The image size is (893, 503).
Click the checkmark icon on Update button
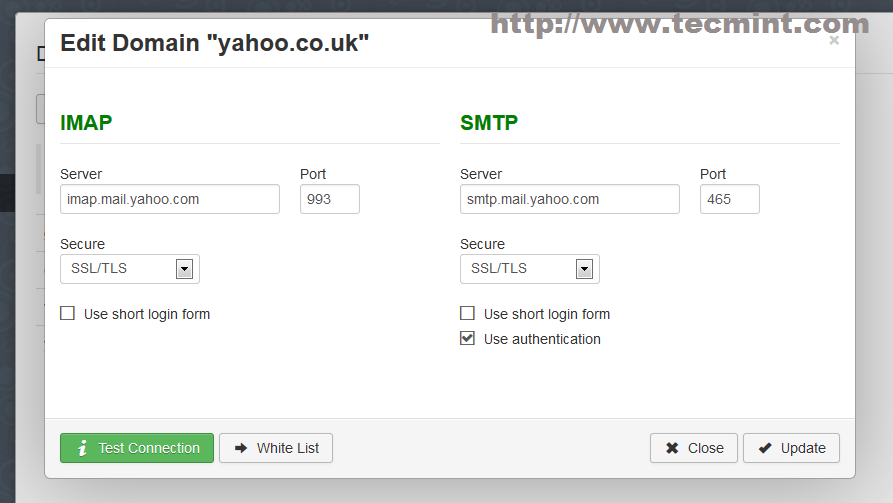tap(765, 448)
